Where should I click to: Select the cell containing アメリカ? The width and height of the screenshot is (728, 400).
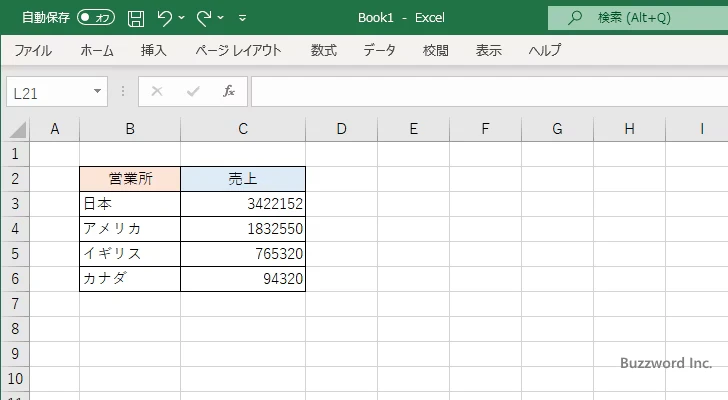(130, 229)
